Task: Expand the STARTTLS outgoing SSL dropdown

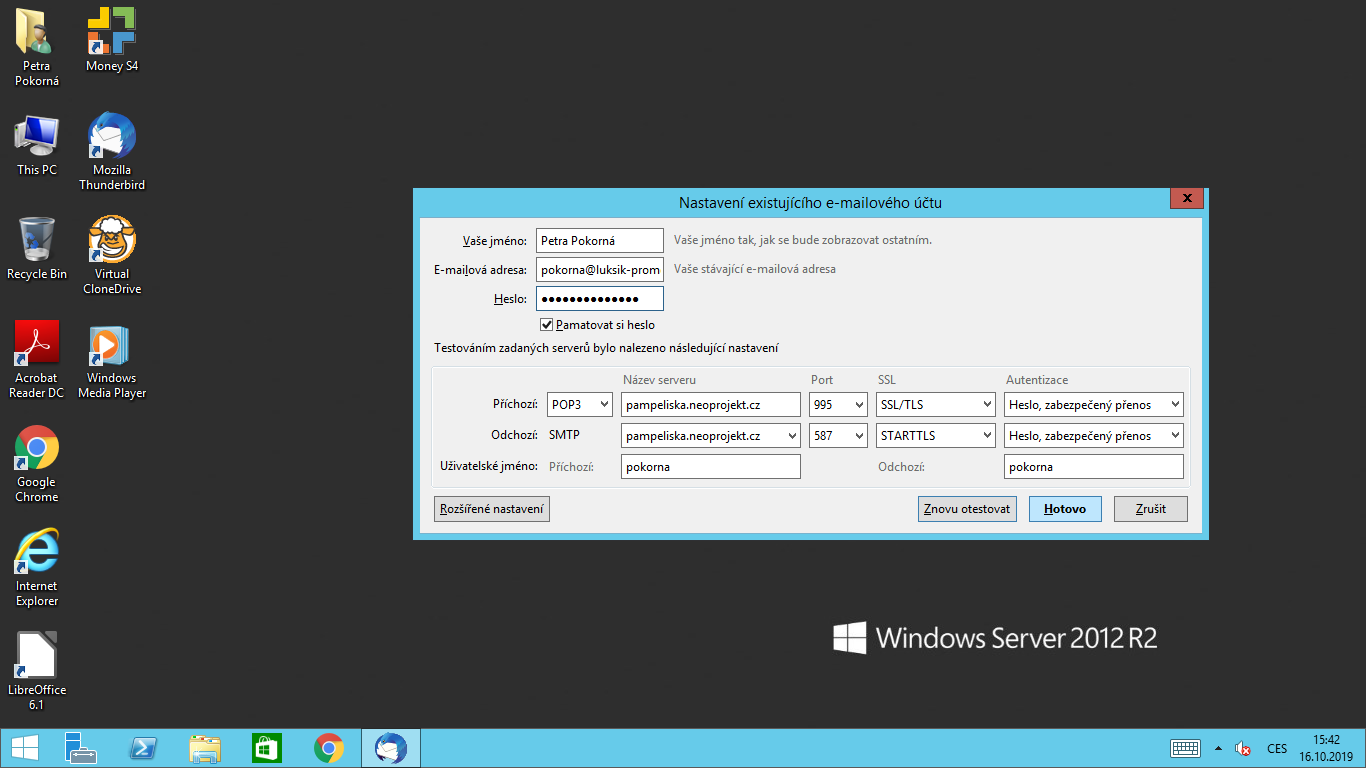Action: click(x=935, y=436)
